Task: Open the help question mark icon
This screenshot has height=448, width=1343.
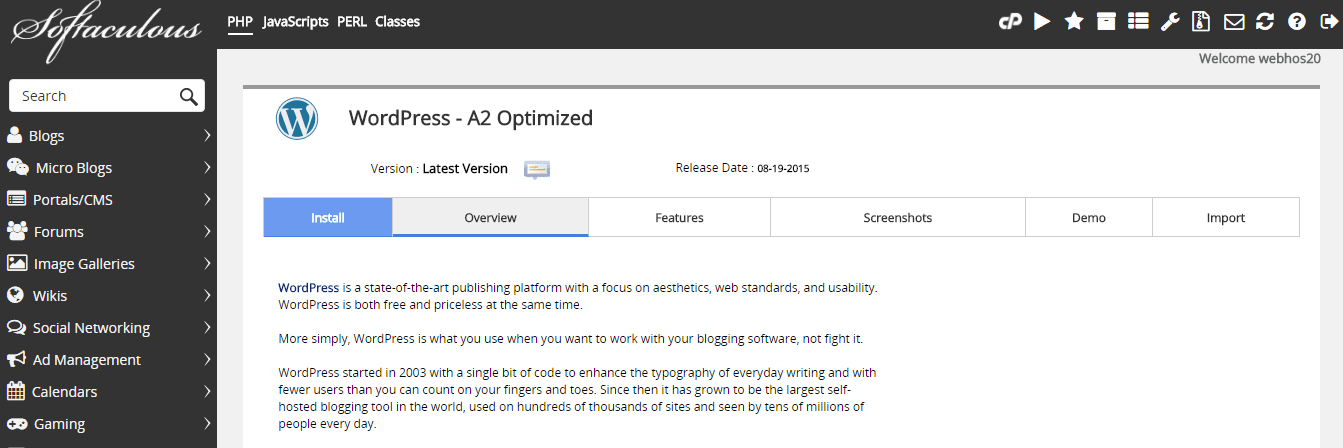Action: 1297,21
